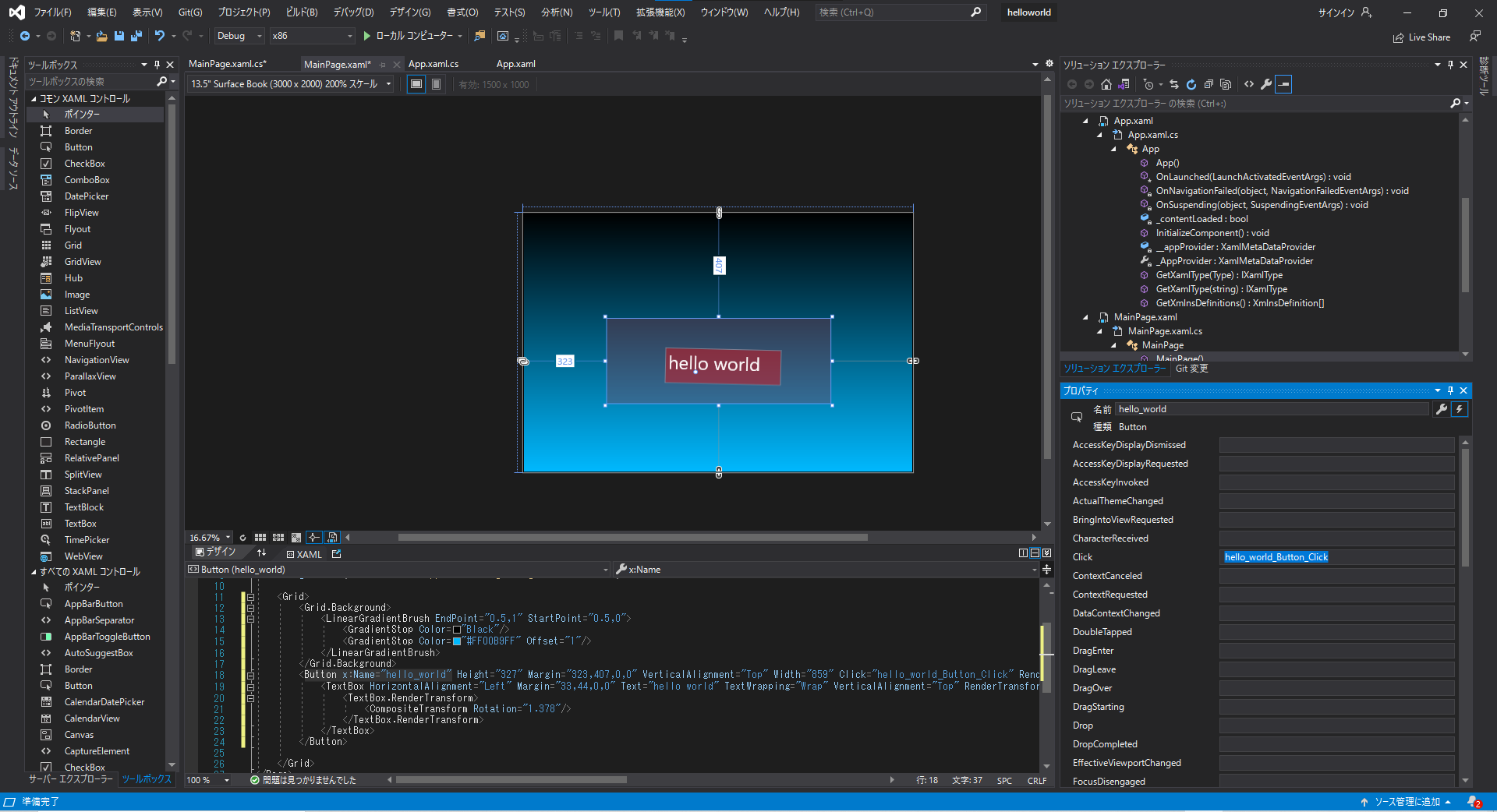The width and height of the screenshot is (1497, 812).
Task: Click the Undo icon in the toolbar
Action: click(160, 36)
